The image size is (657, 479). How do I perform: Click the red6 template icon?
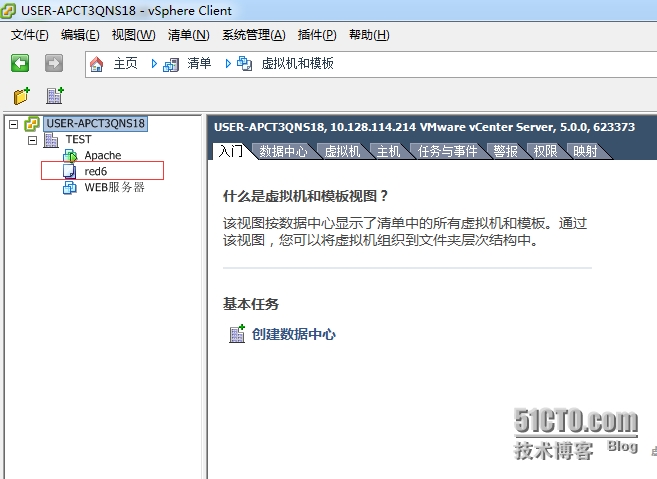(70, 171)
